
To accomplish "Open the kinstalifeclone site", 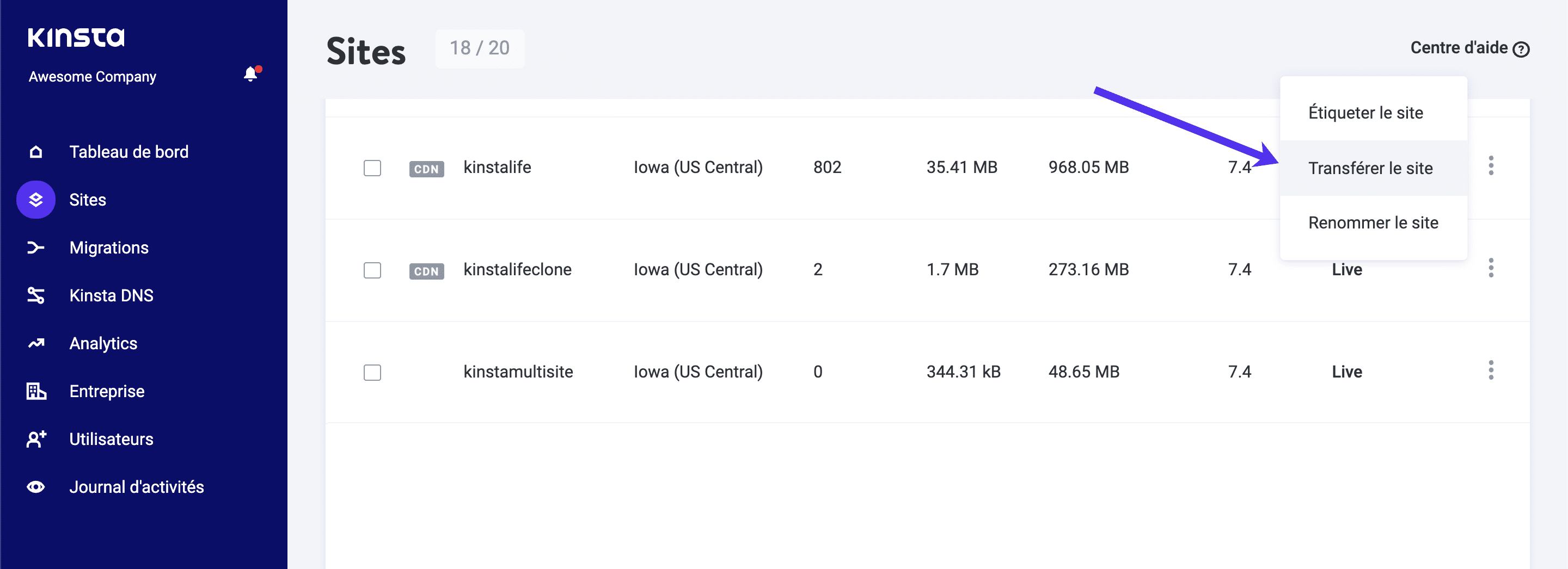I will tap(517, 269).
